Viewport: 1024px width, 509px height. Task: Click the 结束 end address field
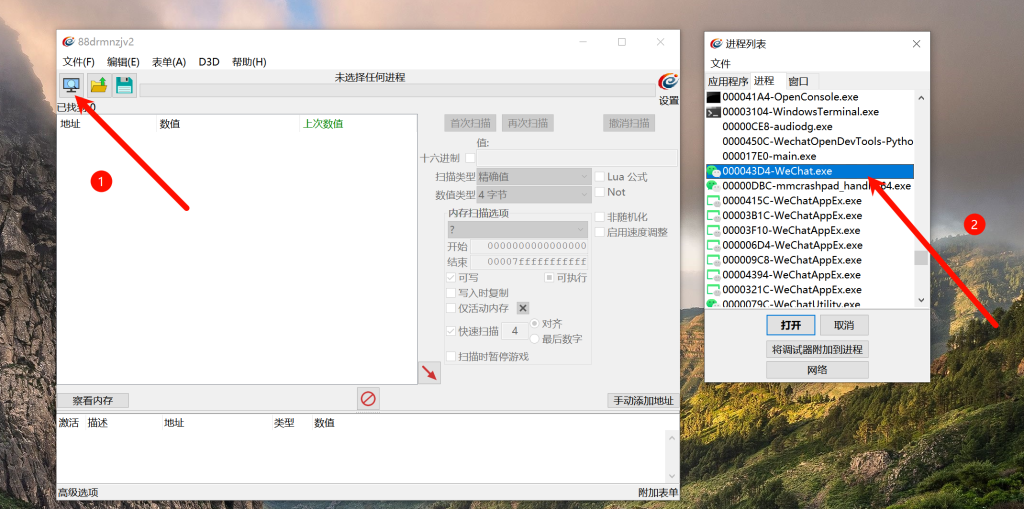[529, 262]
